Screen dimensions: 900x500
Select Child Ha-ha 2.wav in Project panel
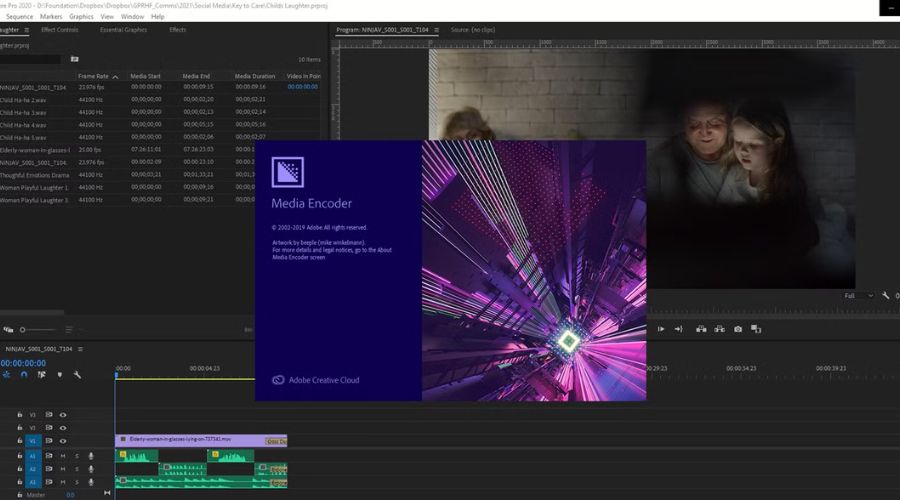pyautogui.click(x=23, y=100)
